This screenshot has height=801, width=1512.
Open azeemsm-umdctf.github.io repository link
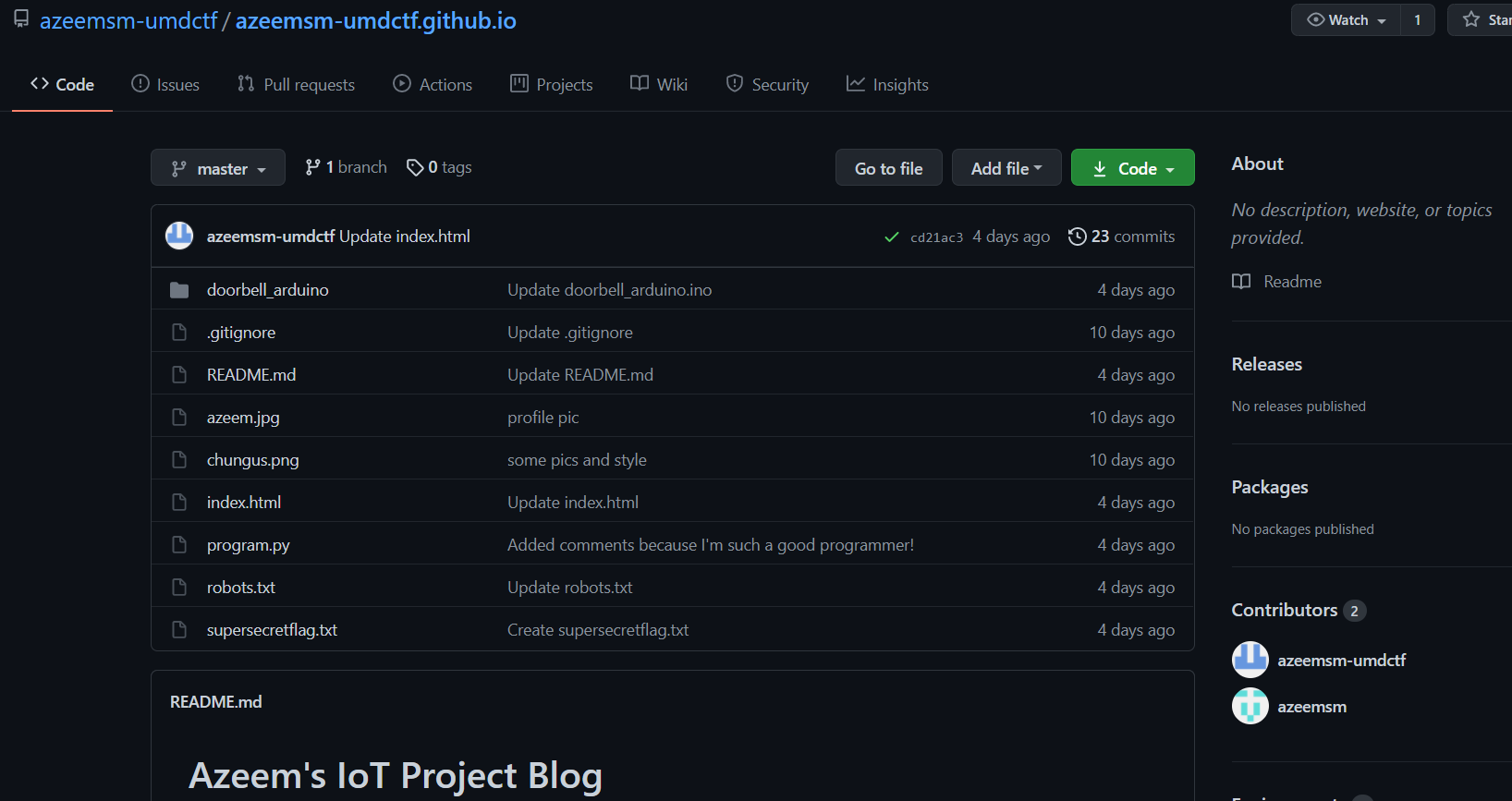(x=376, y=20)
